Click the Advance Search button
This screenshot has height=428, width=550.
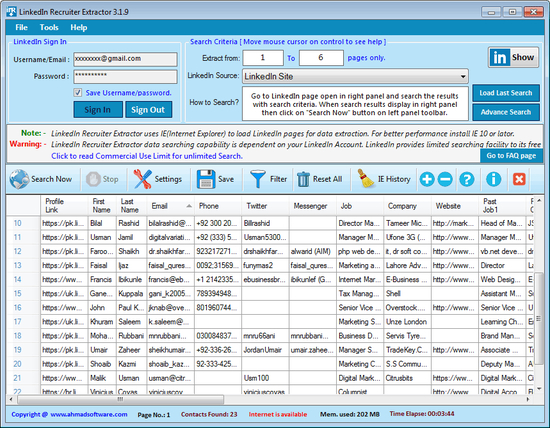(x=506, y=112)
